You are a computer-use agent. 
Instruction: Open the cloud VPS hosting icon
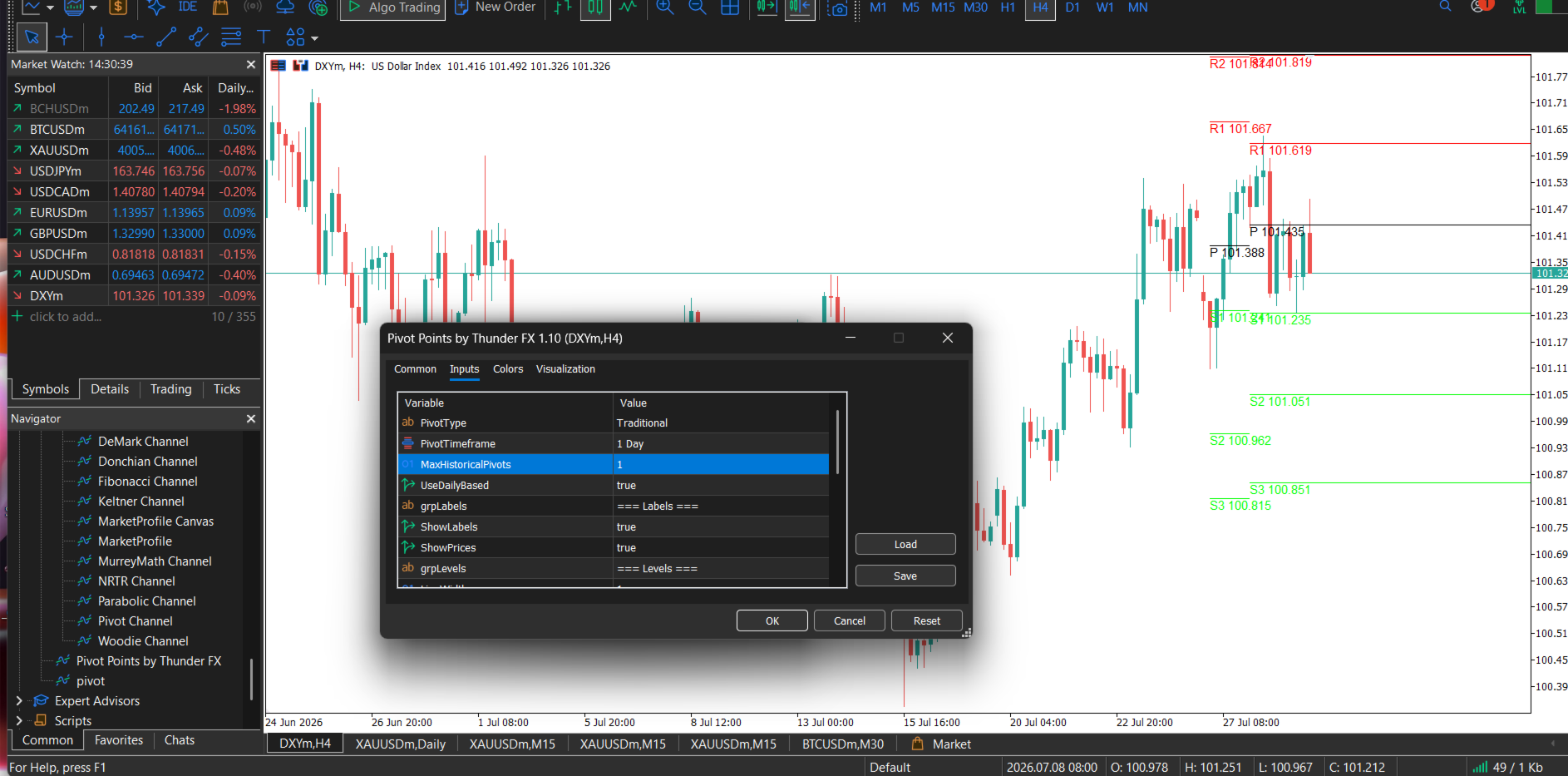[x=285, y=7]
